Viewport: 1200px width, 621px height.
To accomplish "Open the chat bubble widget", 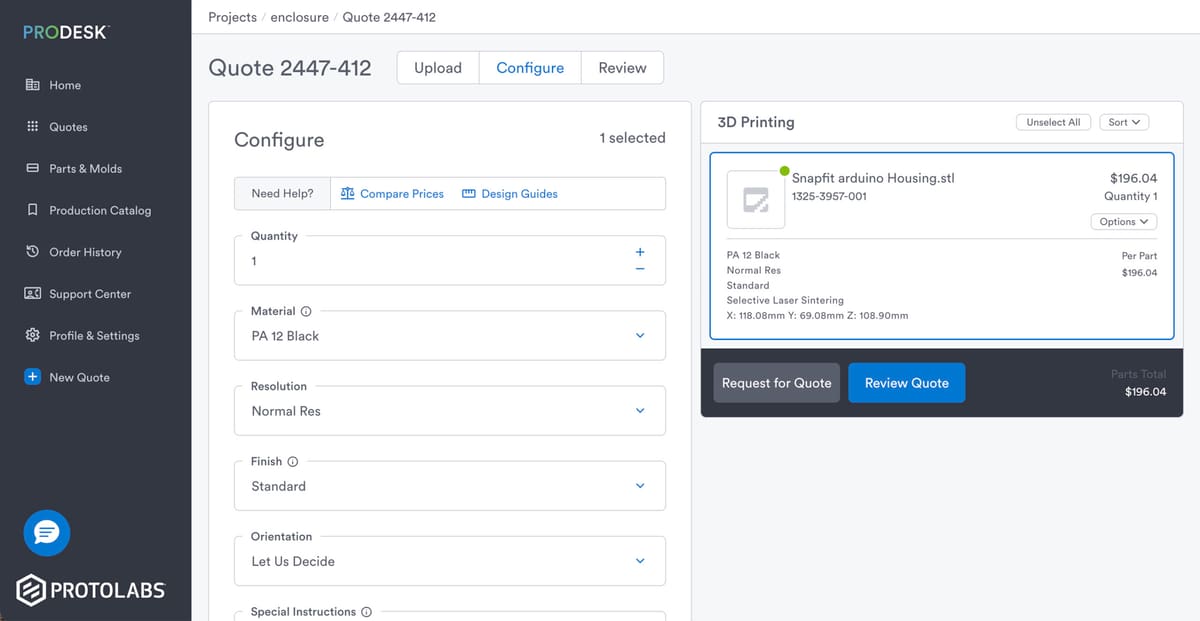I will (47, 532).
